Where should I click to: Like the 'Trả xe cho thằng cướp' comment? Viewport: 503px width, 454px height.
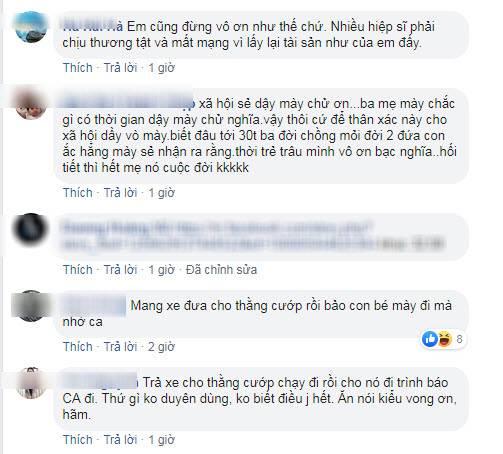coord(78,440)
